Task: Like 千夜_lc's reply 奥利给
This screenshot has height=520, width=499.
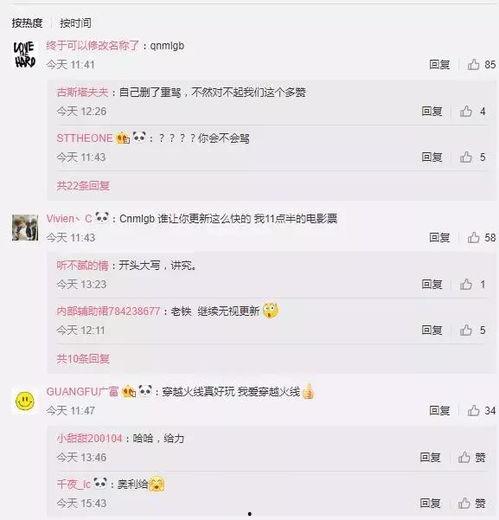Action: coord(472,503)
